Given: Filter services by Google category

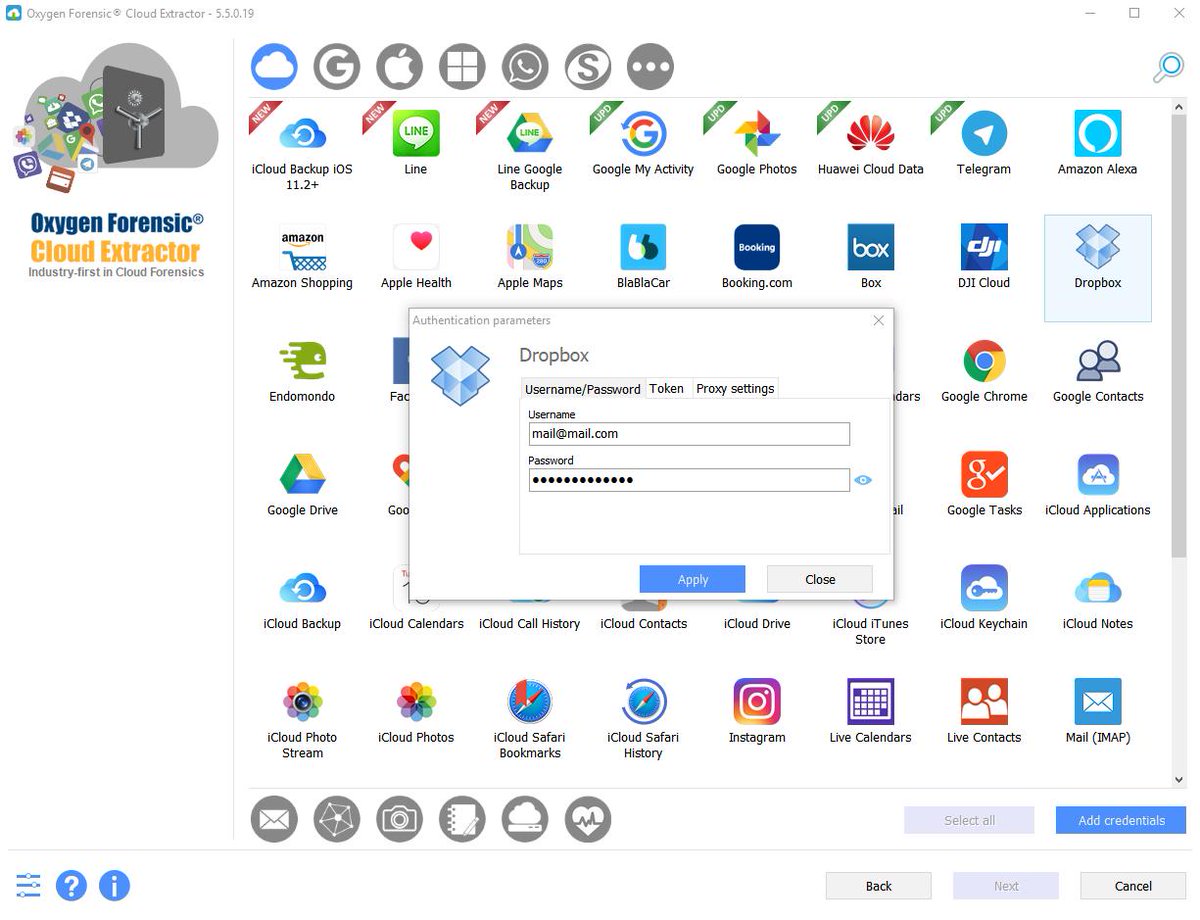Looking at the screenshot, I should (x=337, y=68).
